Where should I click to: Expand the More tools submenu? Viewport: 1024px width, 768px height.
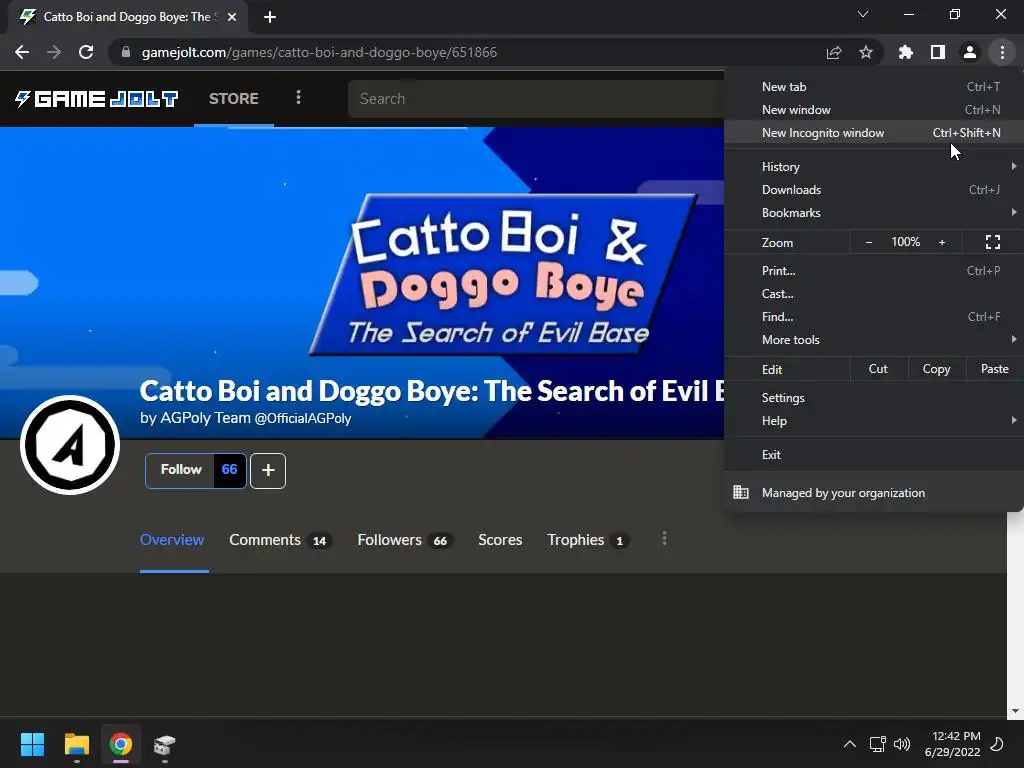tap(874, 340)
